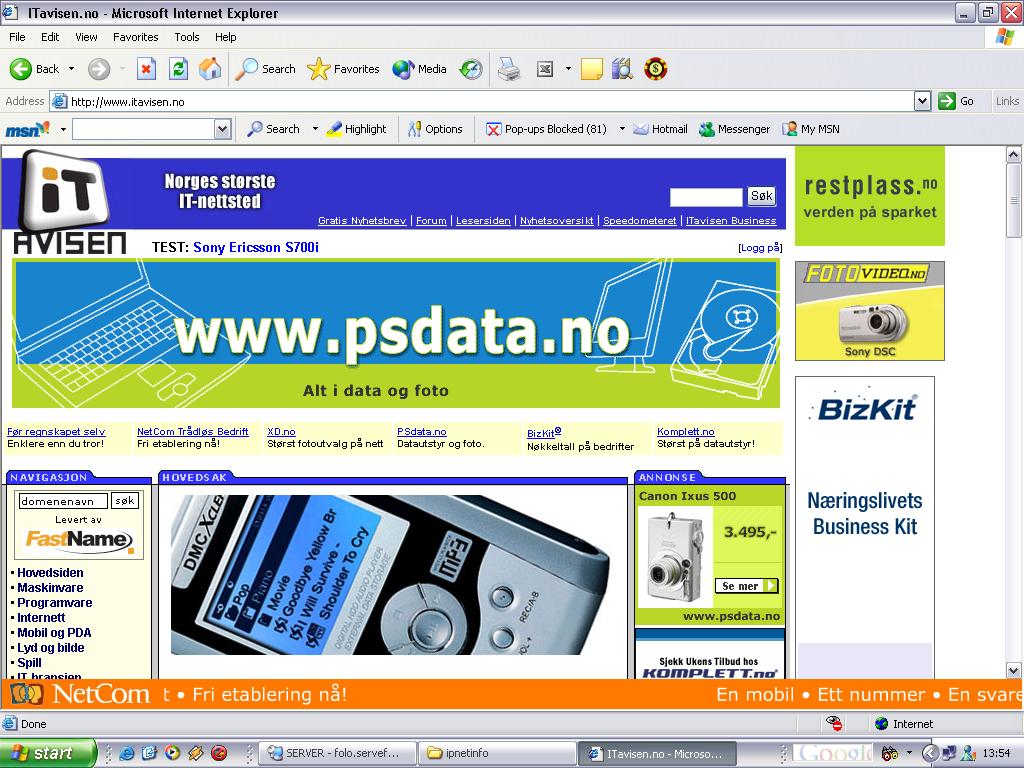Click the Søk button in site header
This screenshot has width=1024, height=768.
(761, 195)
